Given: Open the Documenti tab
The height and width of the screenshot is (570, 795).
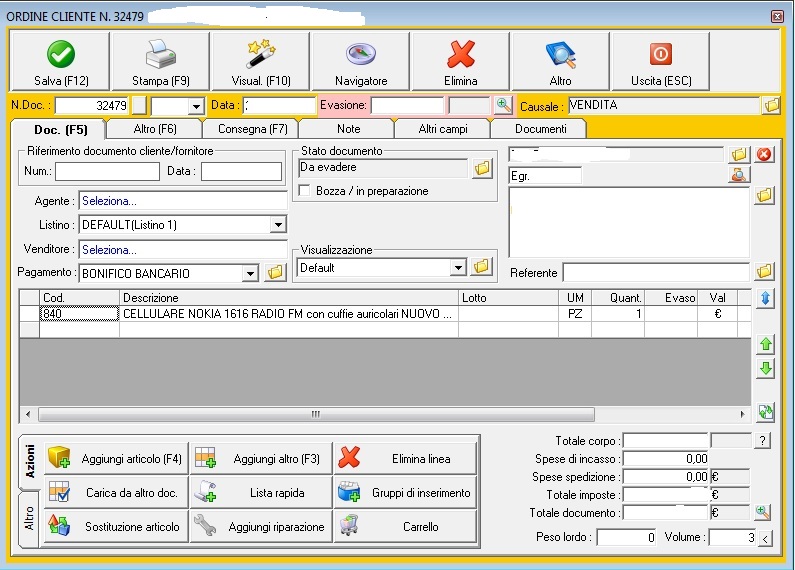Looking at the screenshot, I should (540, 129).
